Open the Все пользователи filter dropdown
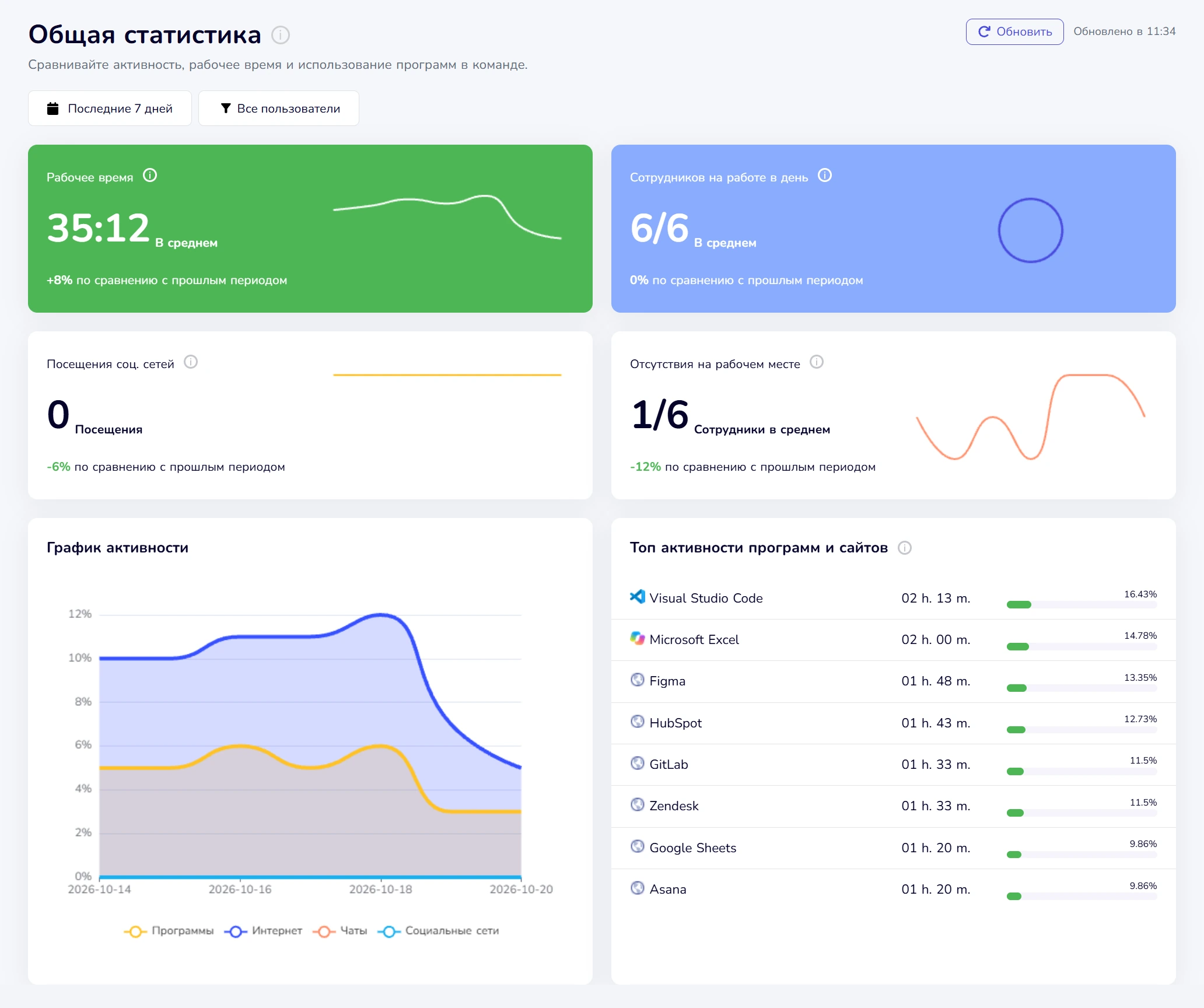 click(279, 108)
